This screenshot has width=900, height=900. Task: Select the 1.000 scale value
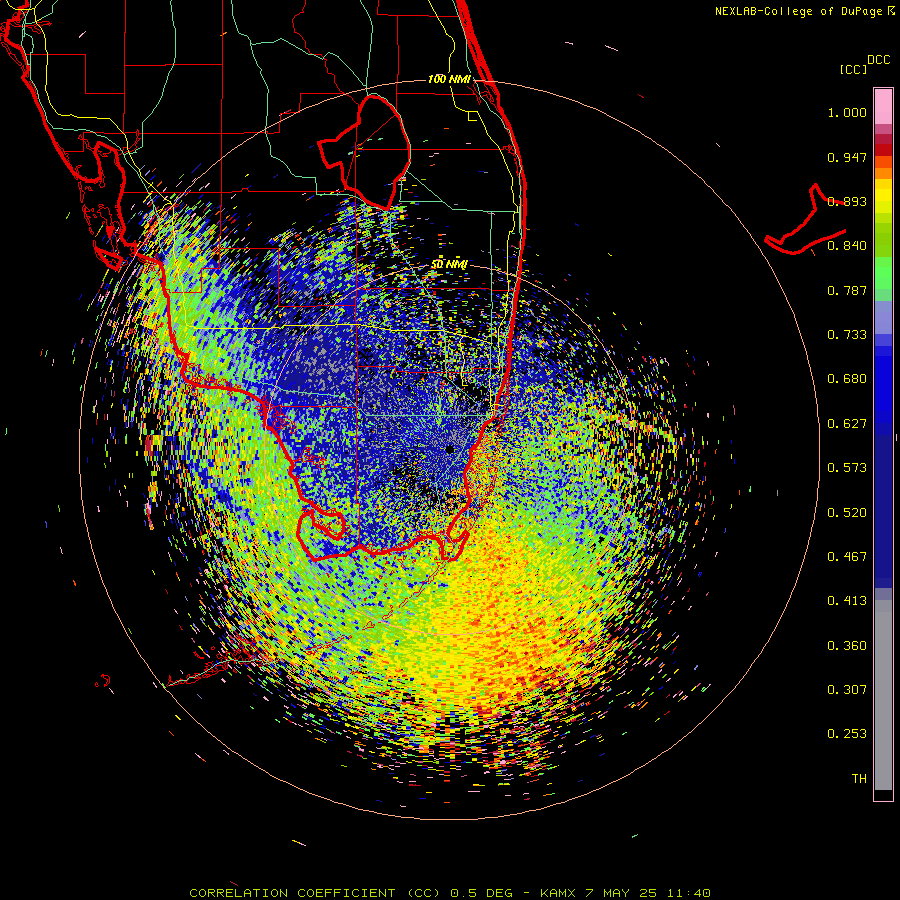pyautogui.click(x=847, y=112)
